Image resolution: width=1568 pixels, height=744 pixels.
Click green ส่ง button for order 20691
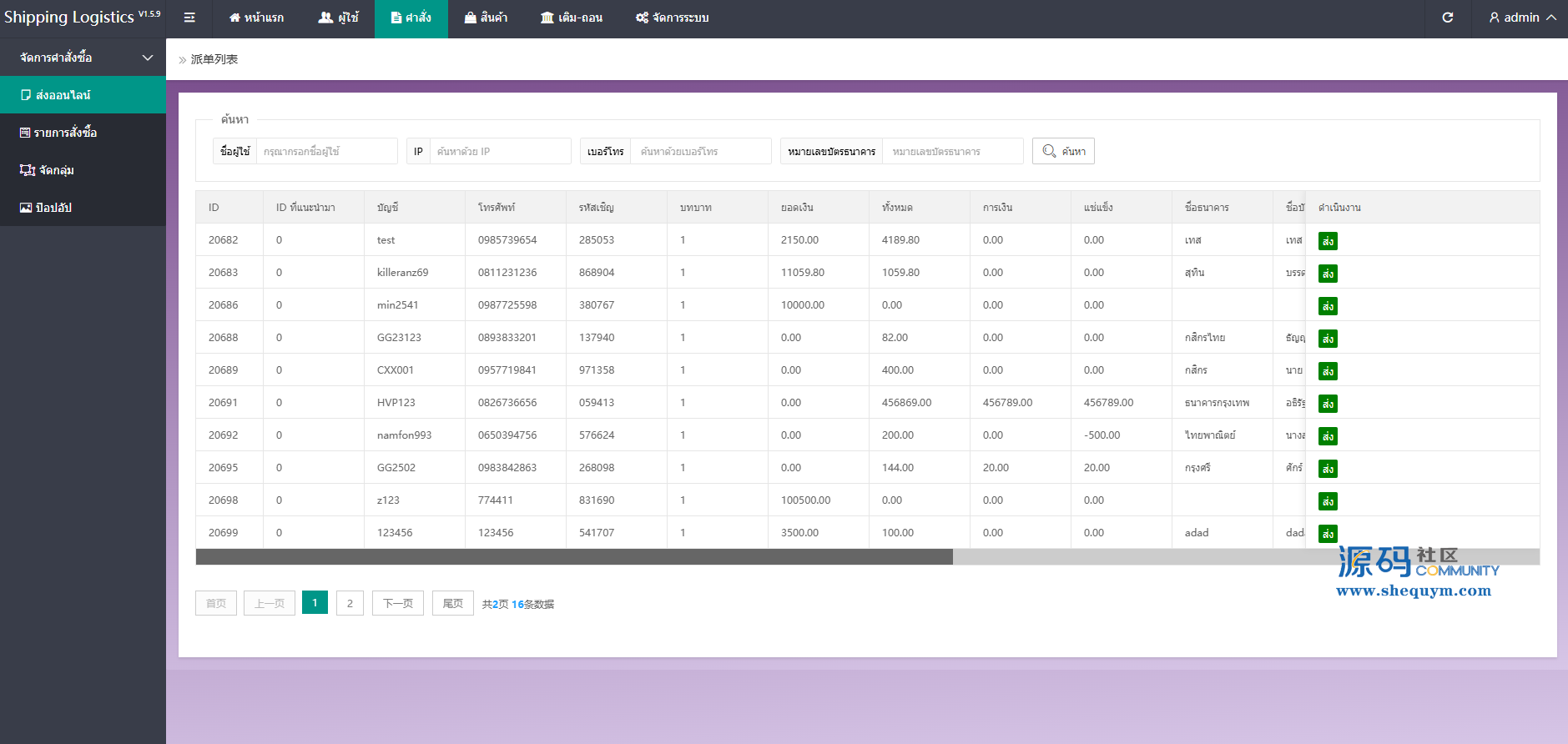pyautogui.click(x=1327, y=404)
